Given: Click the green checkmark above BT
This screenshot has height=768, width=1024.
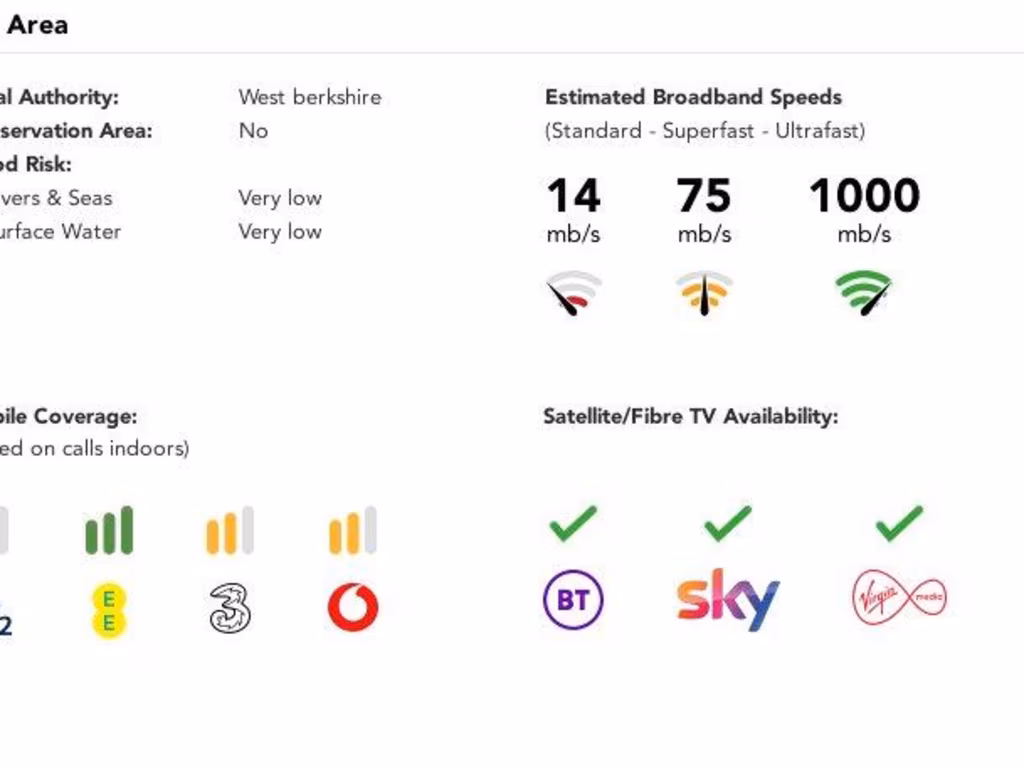Looking at the screenshot, I should pos(573,523).
